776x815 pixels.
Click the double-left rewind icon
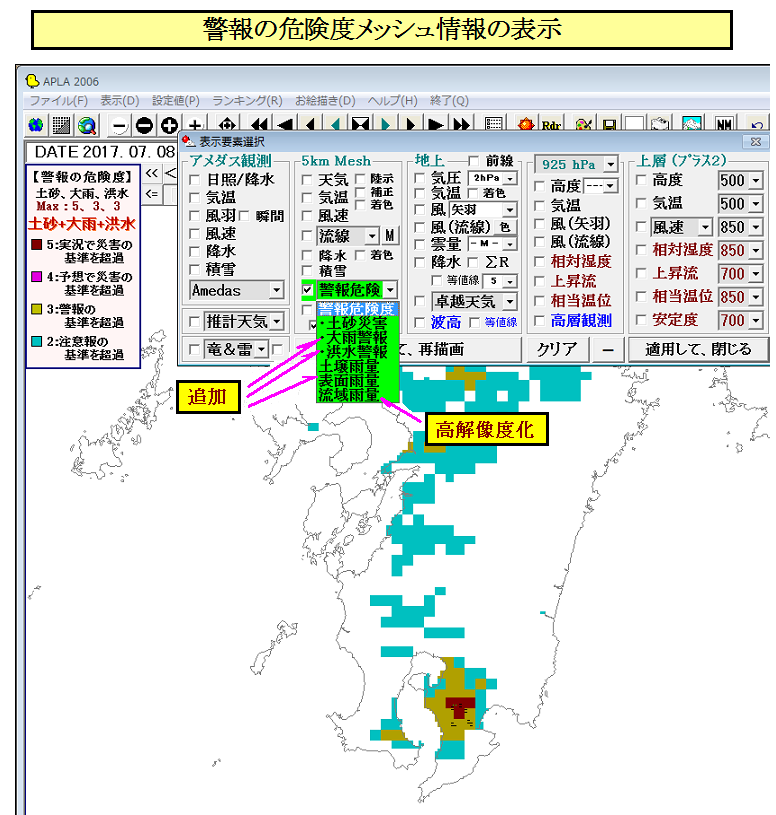coord(259,125)
